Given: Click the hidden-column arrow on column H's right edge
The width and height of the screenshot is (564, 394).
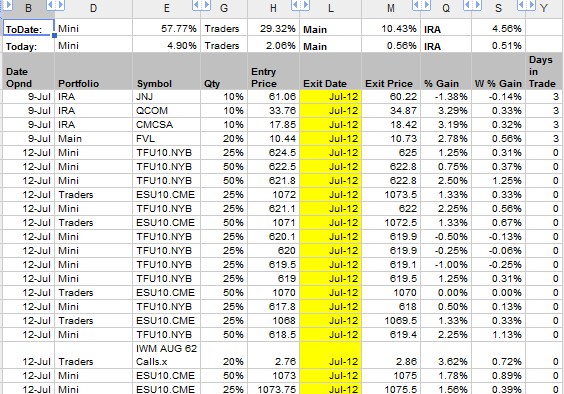Looking at the screenshot, I should click(x=296, y=5).
